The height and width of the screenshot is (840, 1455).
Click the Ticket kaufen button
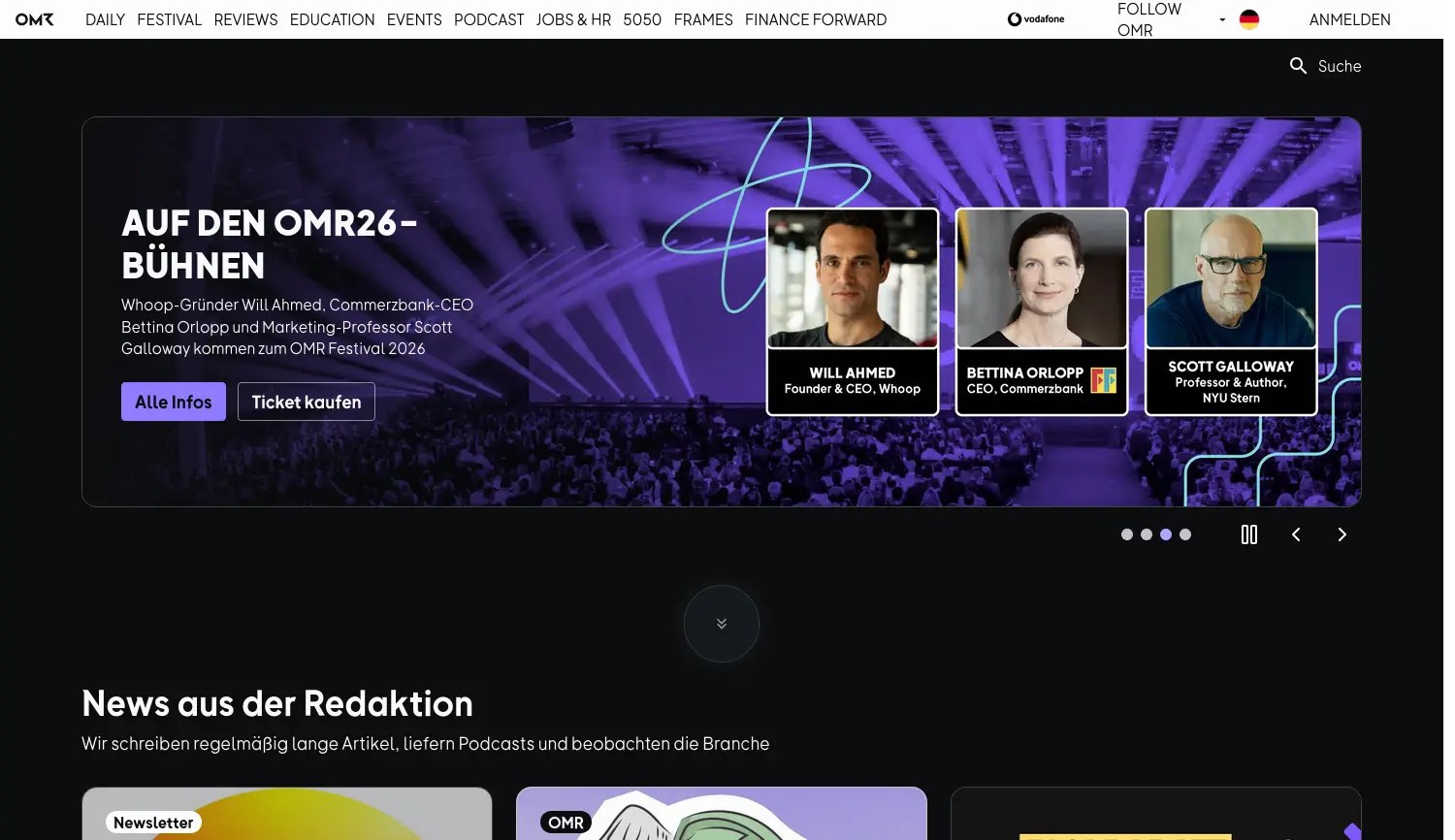click(306, 401)
